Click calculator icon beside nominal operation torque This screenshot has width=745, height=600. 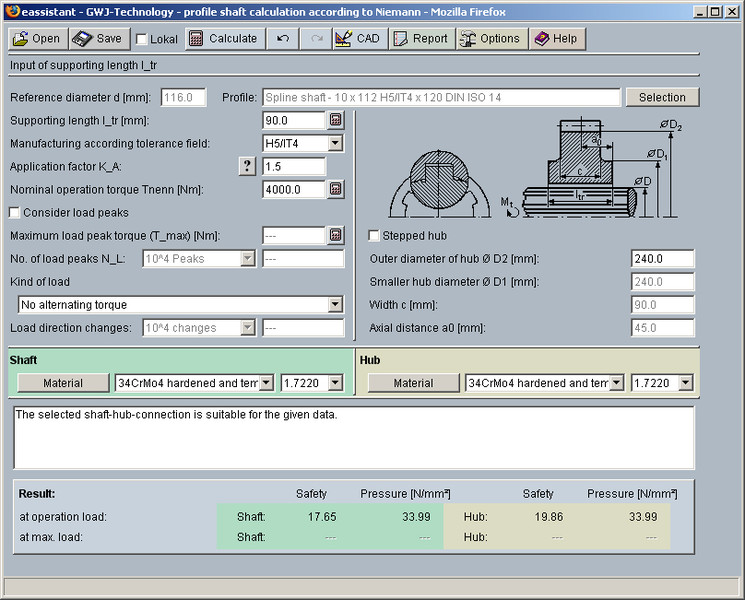[x=335, y=189]
